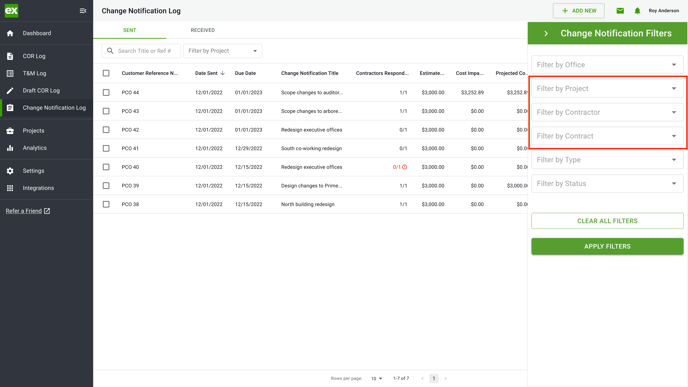The image size is (688, 387).
Task: Click the Date Sent sort arrow
Action: (222, 73)
